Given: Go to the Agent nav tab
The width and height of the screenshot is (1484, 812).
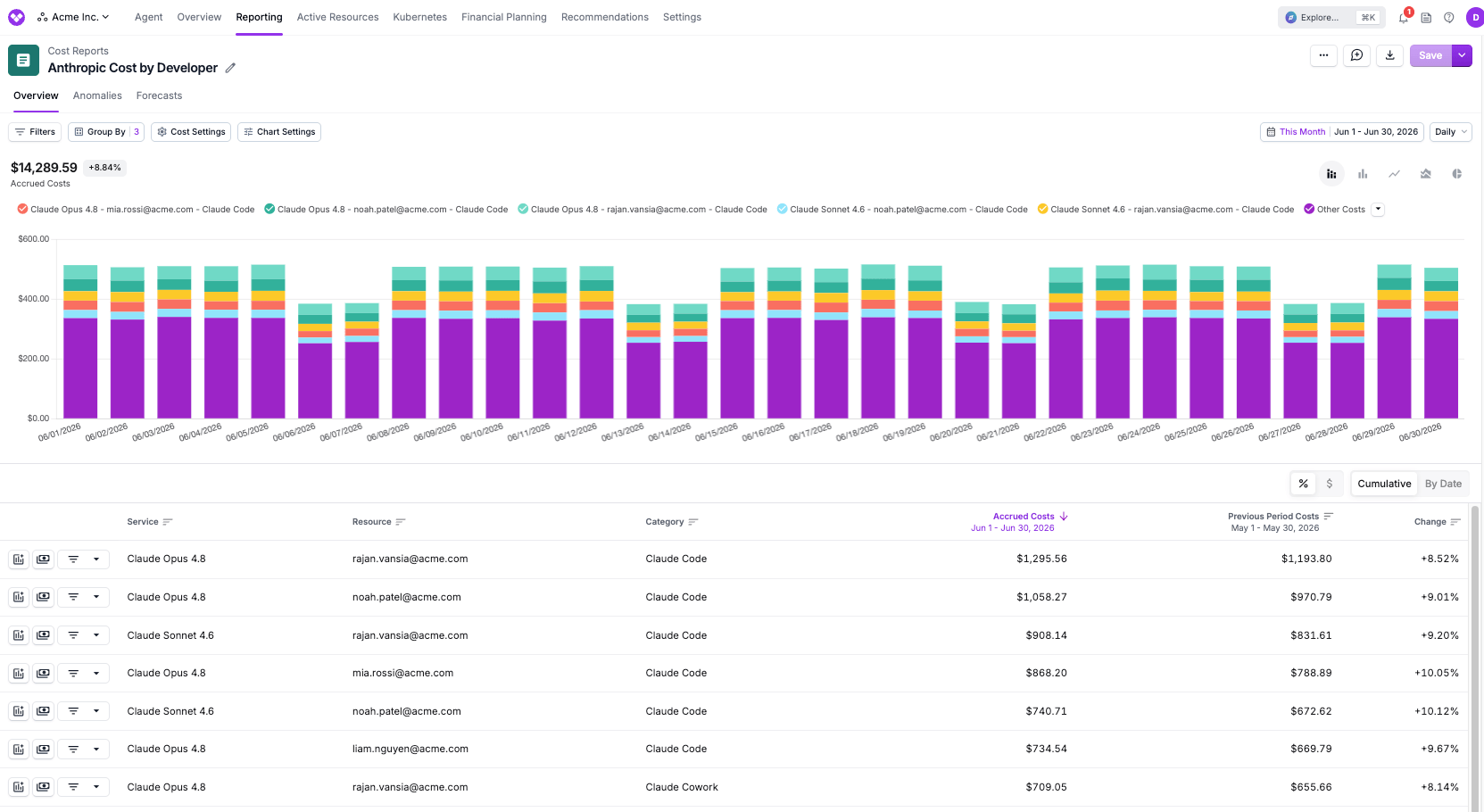Looking at the screenshot, I should tap(148, 17).
